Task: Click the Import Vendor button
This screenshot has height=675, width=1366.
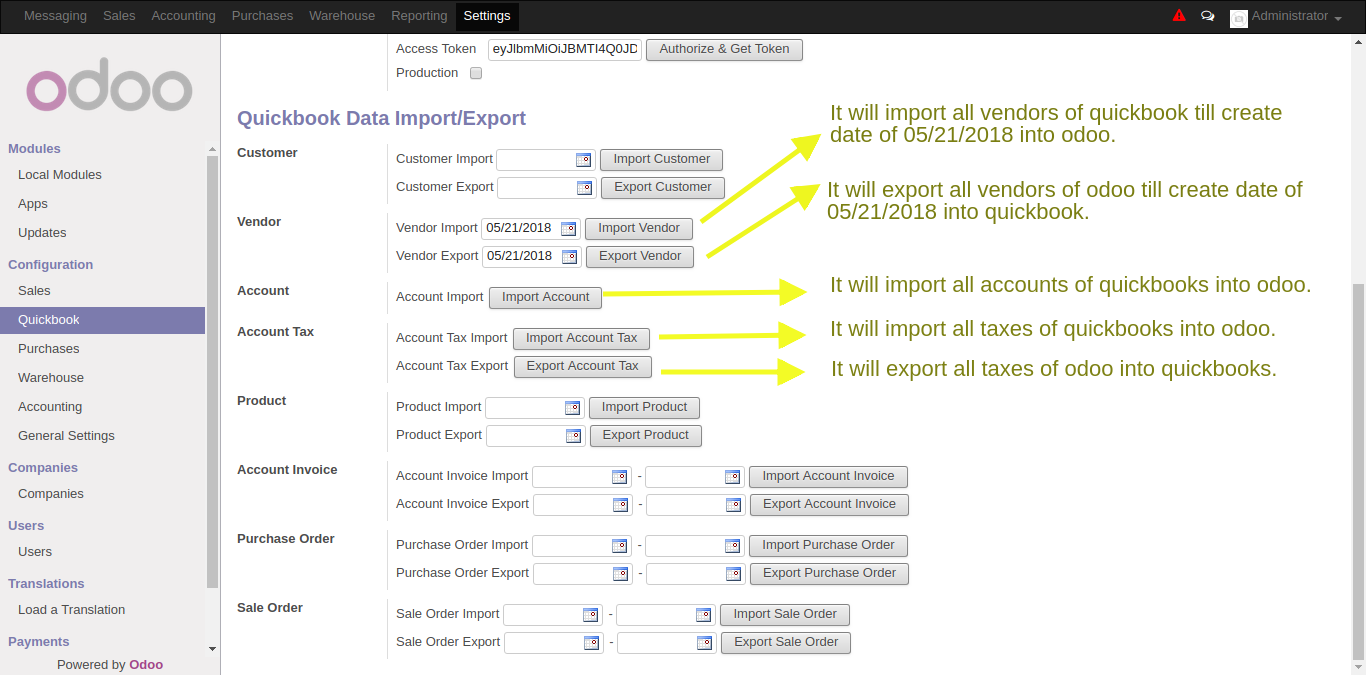Action: coord(639,229)
